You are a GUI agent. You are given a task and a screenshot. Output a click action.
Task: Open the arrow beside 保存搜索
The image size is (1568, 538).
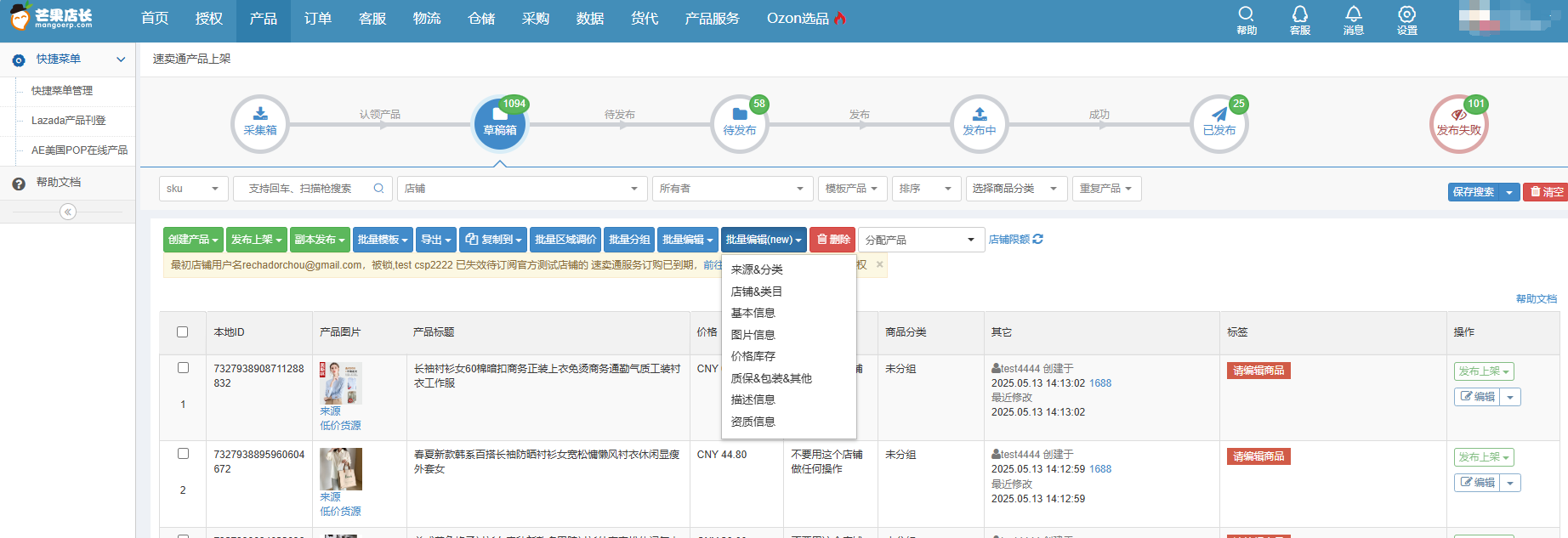(1509, 192)
